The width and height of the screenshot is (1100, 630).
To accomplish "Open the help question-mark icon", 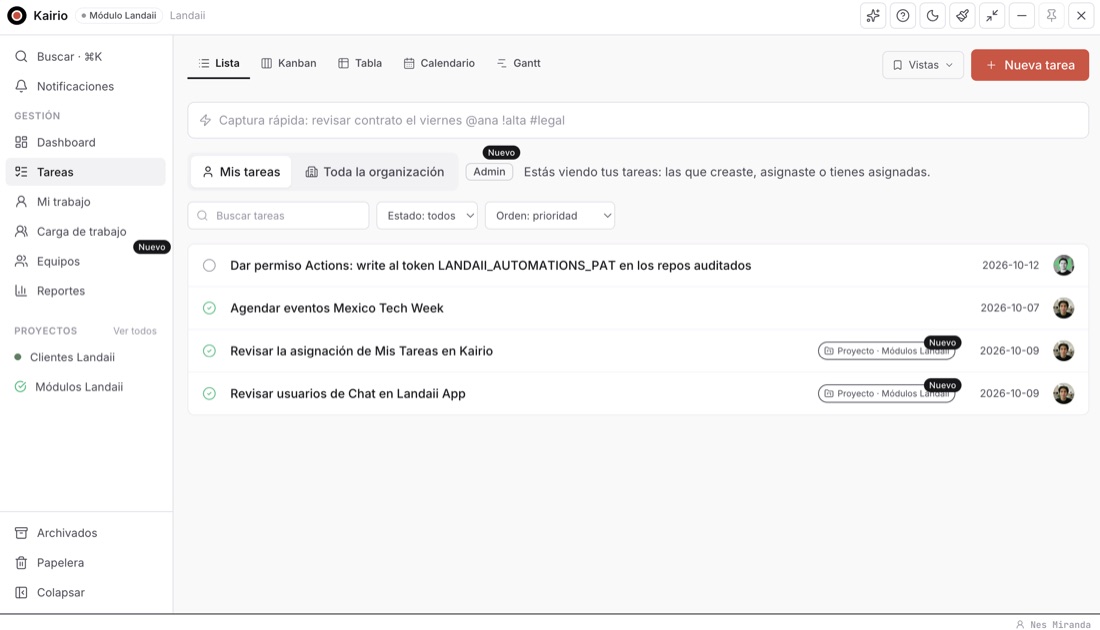I will pyautogui.click(x=903, y=15).
